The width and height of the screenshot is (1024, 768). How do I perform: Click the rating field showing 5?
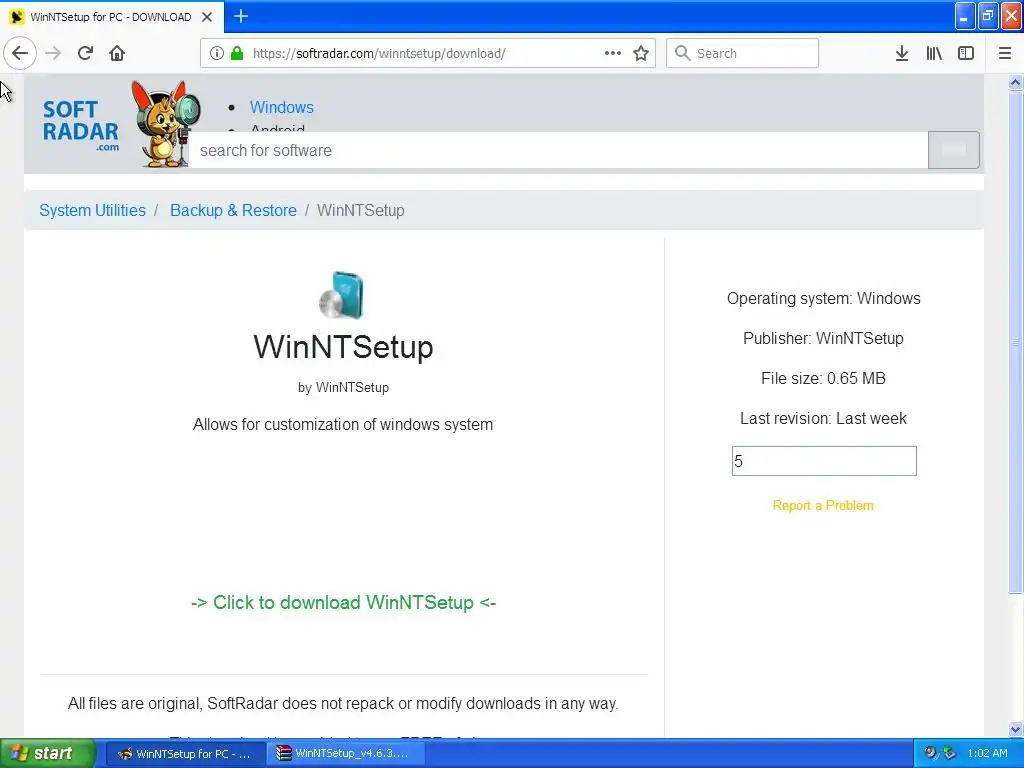(824, 461)
